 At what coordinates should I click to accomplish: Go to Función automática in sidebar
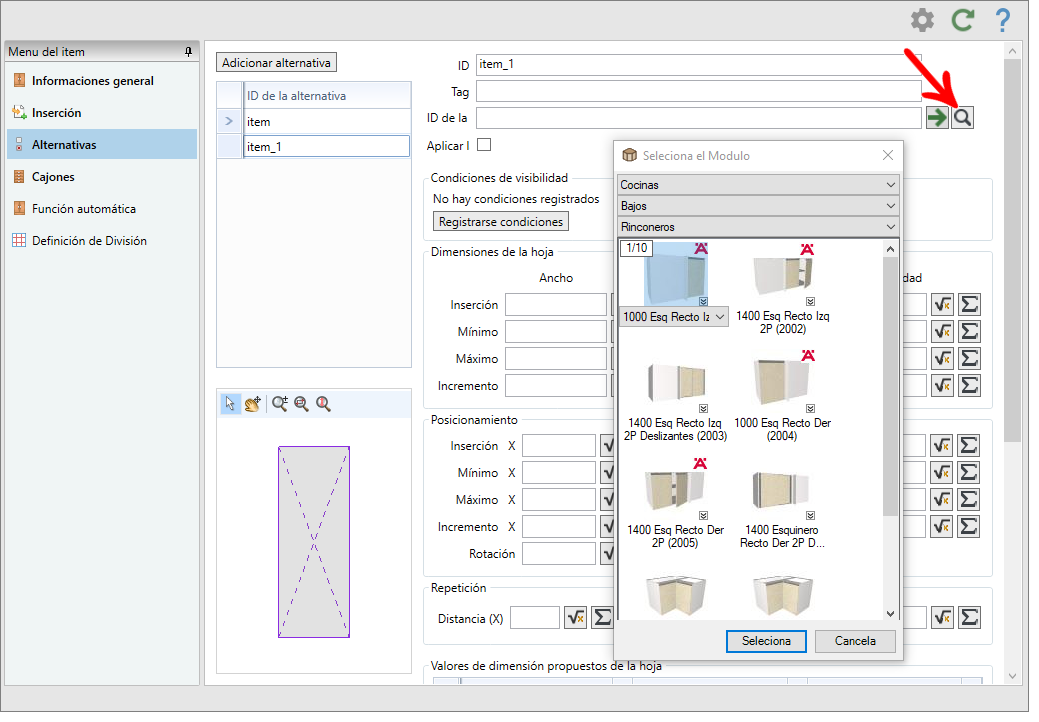pyautogui.click(x=83, y=209)
